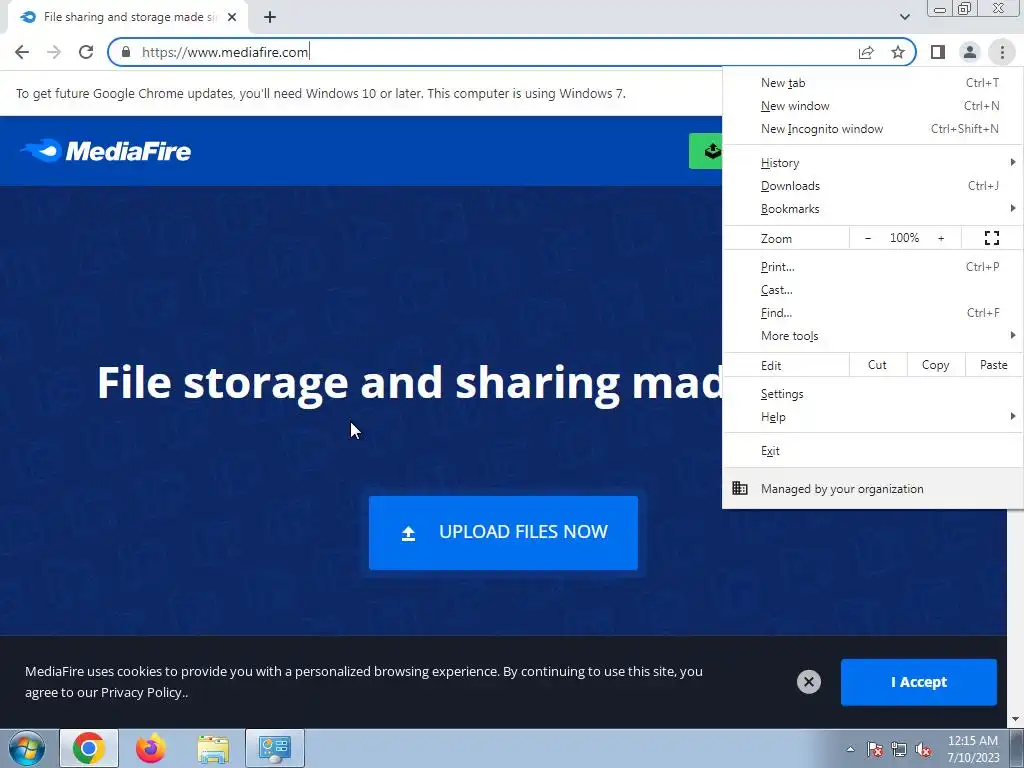Choose Cast... from the menu
Image resolution: width=1024 pixels, height=768 pixels.
pos(872,289)
